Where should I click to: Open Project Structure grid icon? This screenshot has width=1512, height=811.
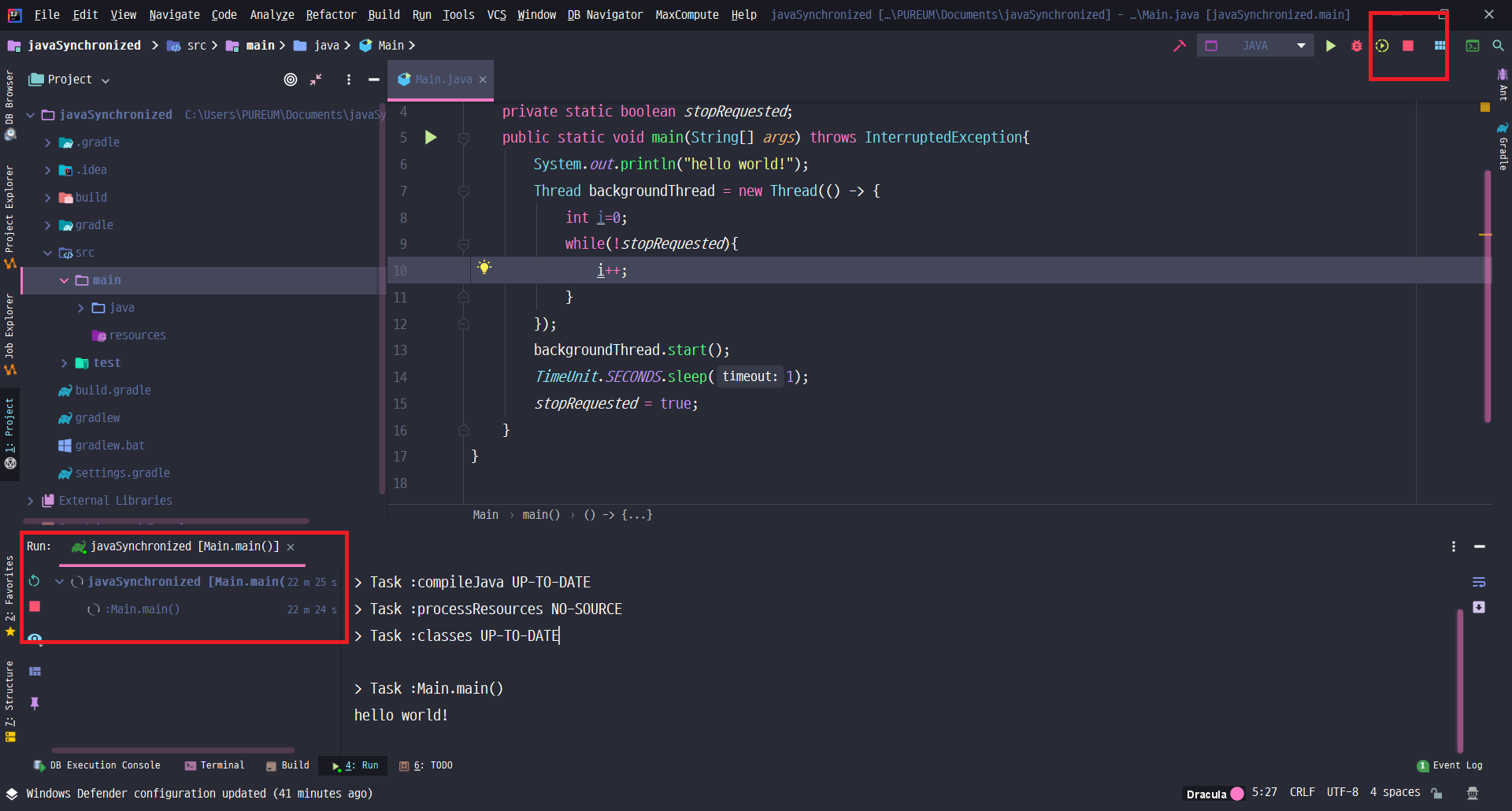pyautogui.click(x=1440, y=46)
